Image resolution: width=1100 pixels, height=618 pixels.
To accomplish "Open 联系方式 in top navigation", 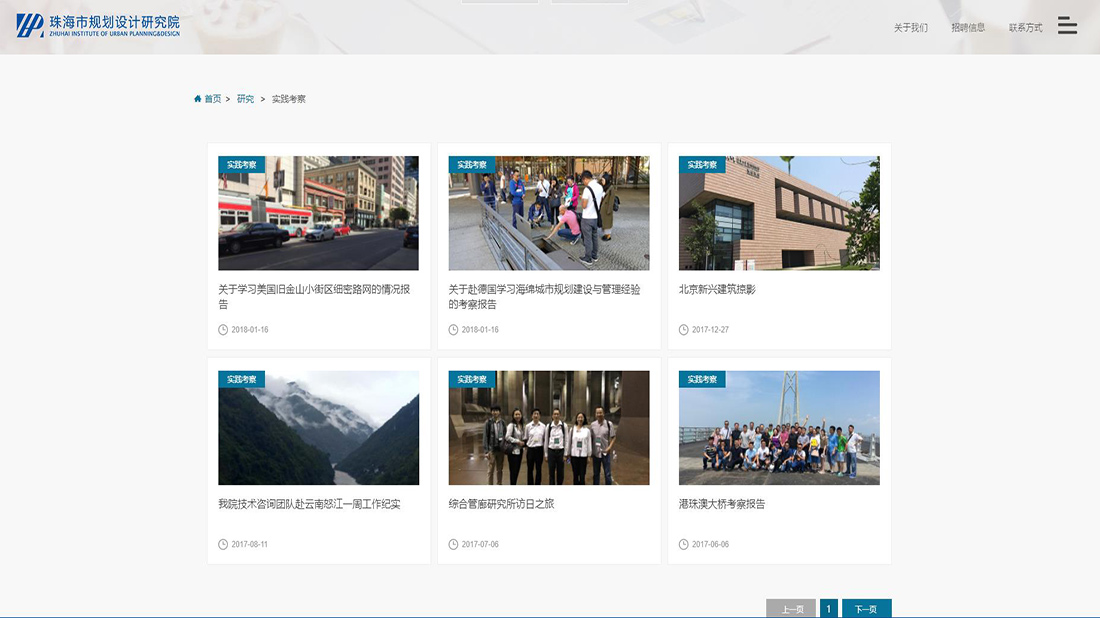I will (x=1026, y=28).
